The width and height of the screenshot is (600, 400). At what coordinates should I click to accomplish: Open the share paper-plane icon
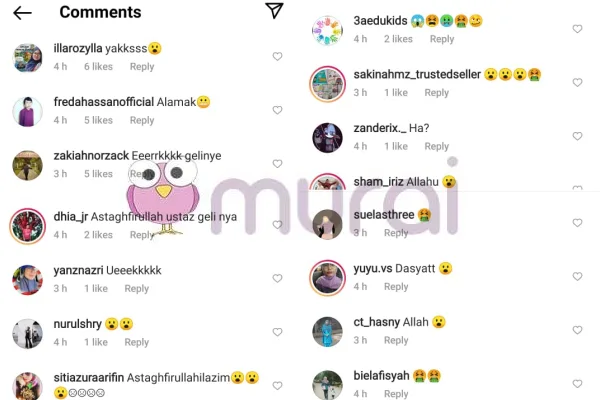coord(274,11)
